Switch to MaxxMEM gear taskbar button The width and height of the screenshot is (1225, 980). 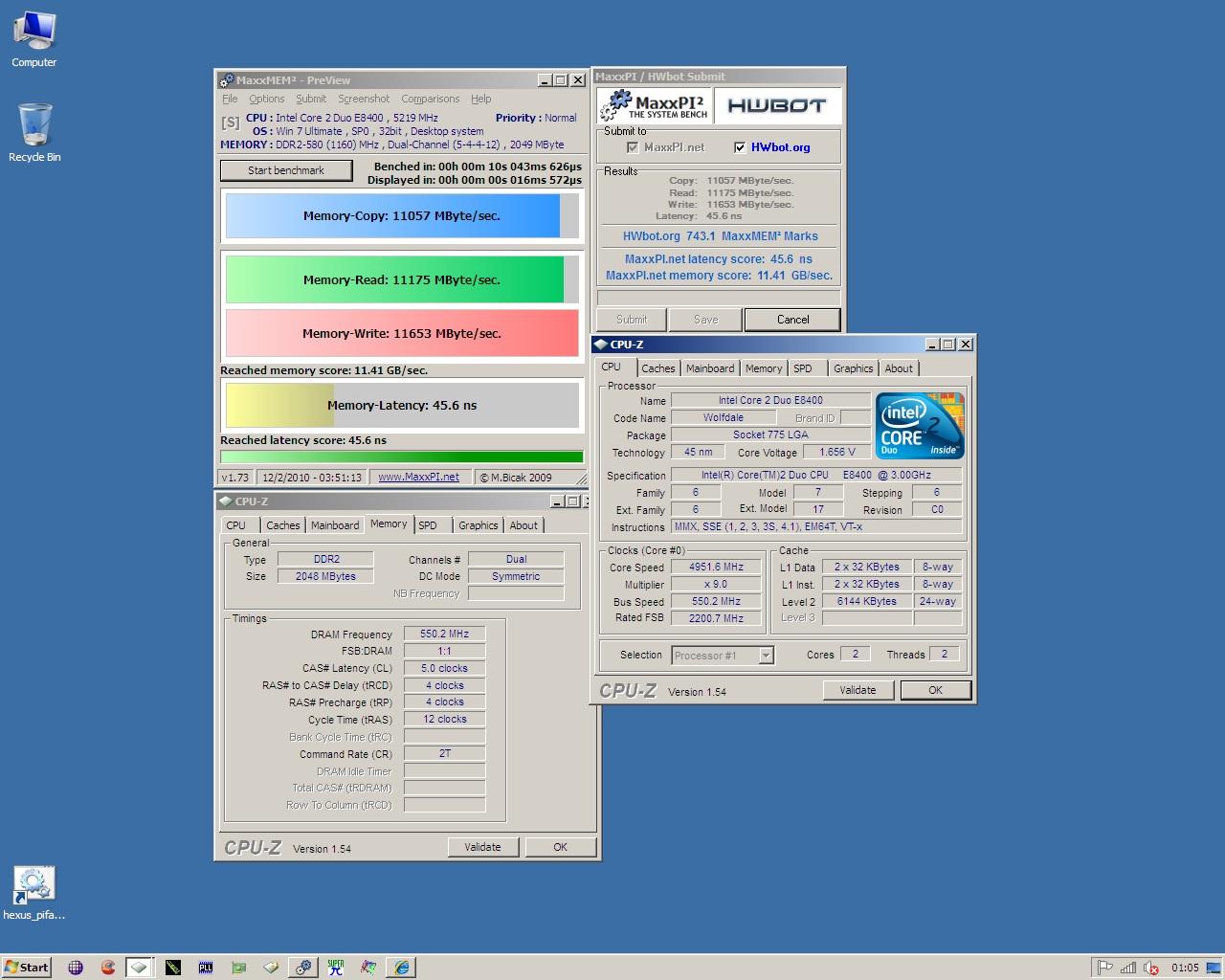tap(303, 968)
